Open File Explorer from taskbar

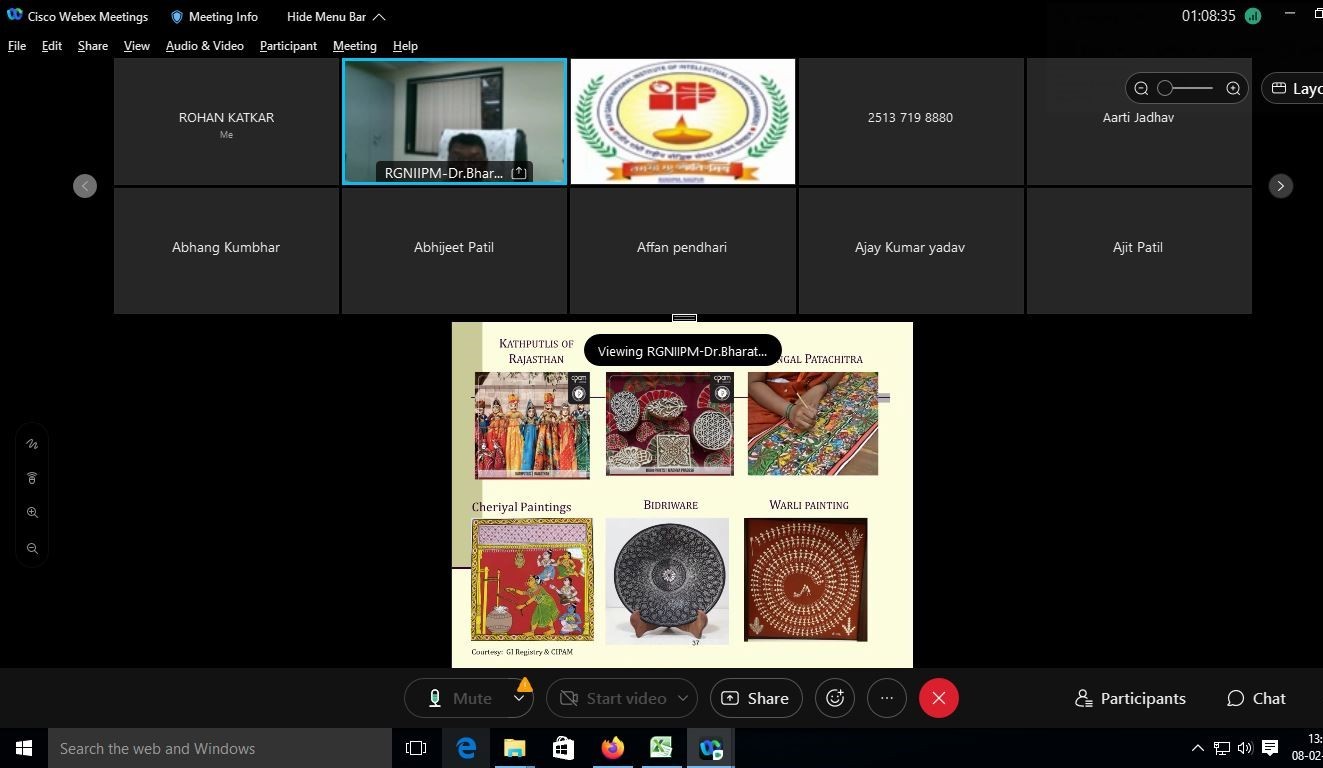coord(514,748)
